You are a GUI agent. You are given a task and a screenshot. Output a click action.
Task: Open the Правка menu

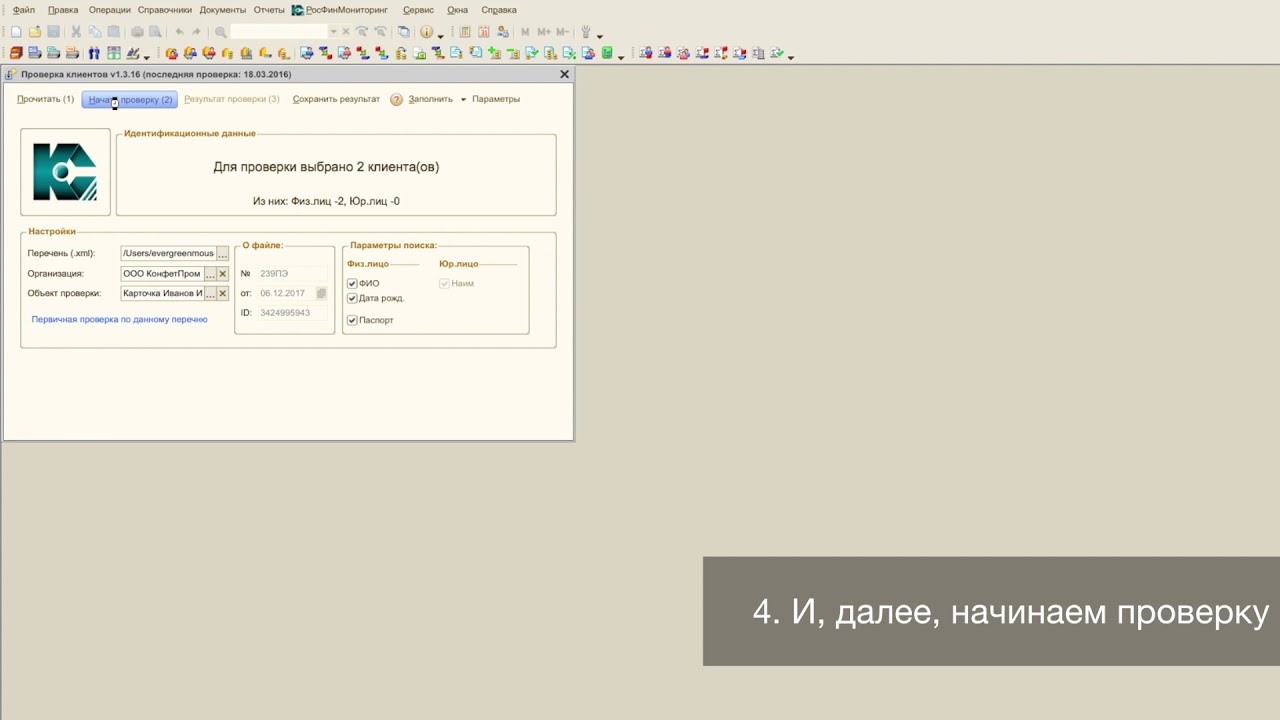tap(63, 10)
